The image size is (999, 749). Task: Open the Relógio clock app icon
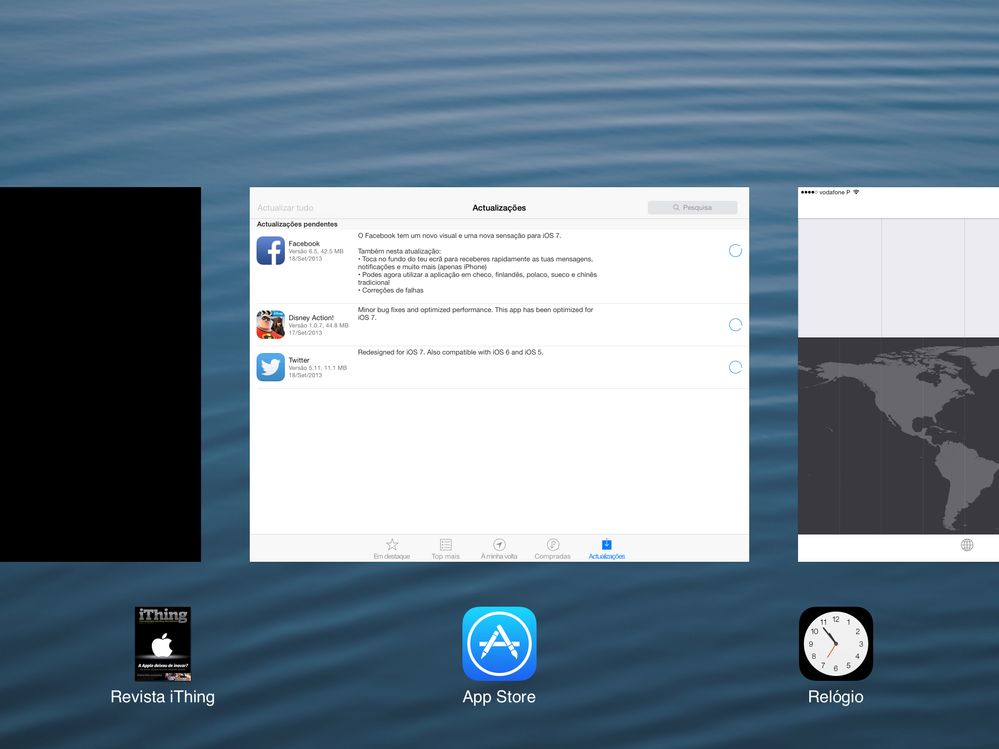coord(835,643)
